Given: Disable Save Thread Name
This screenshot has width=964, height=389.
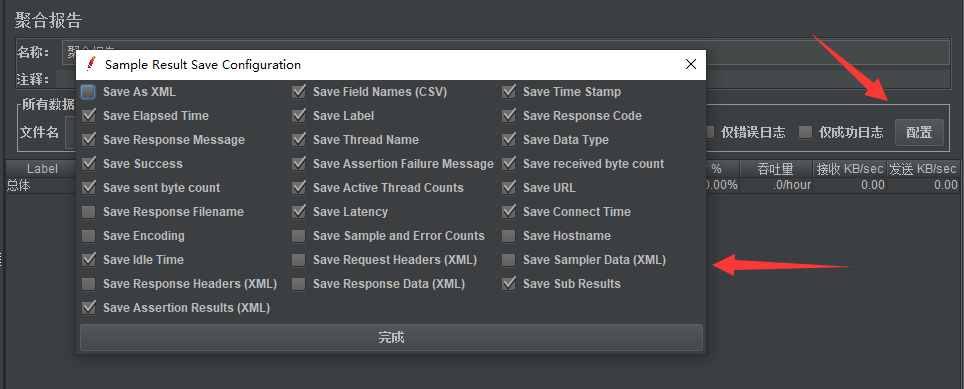Looking at the screenshot, I should [x=299, y=140].
